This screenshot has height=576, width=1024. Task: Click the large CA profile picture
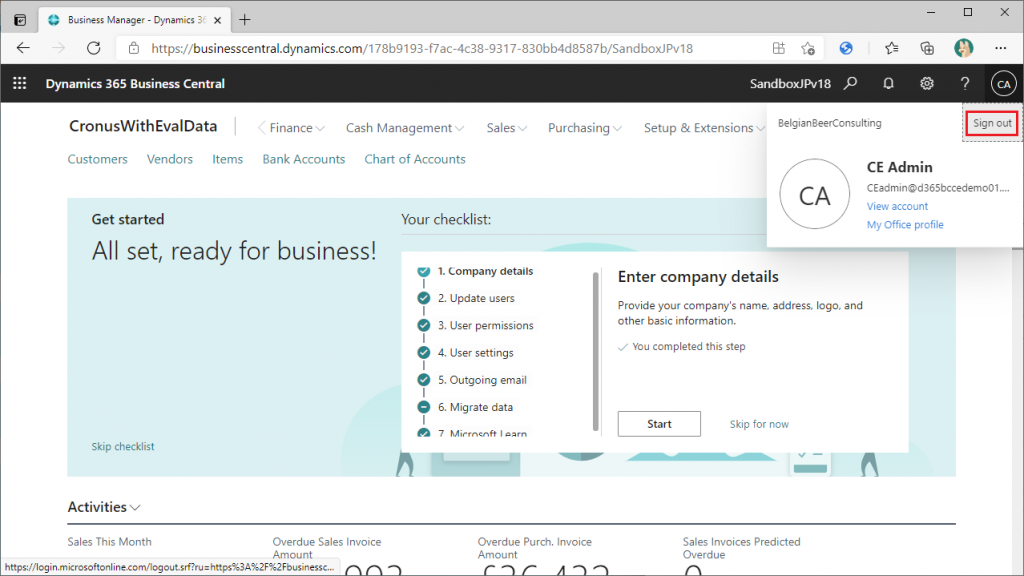pos(814,194)
